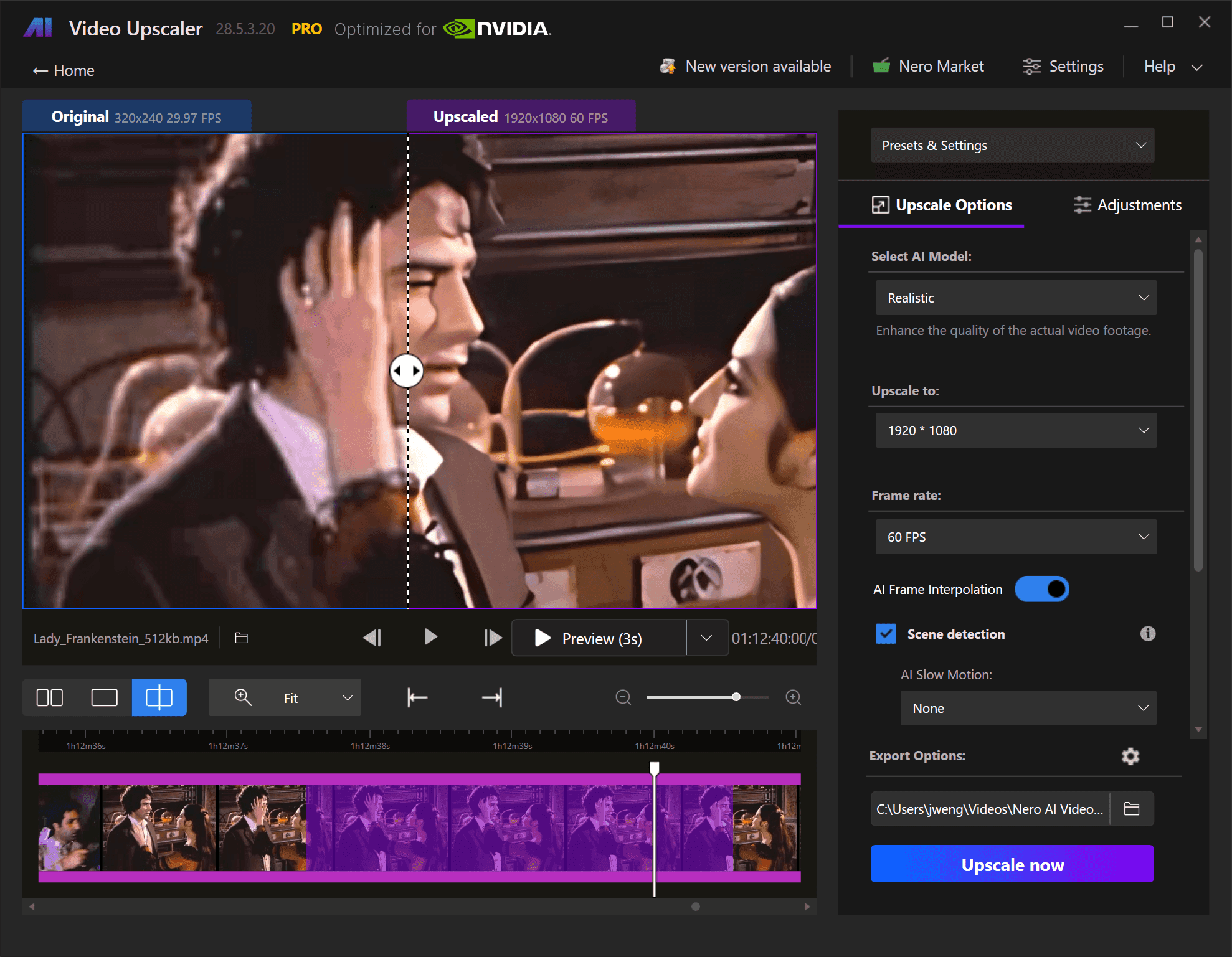
Task: Click the options panel vertical scrollbar thumb
Action: pos(1198,410)
